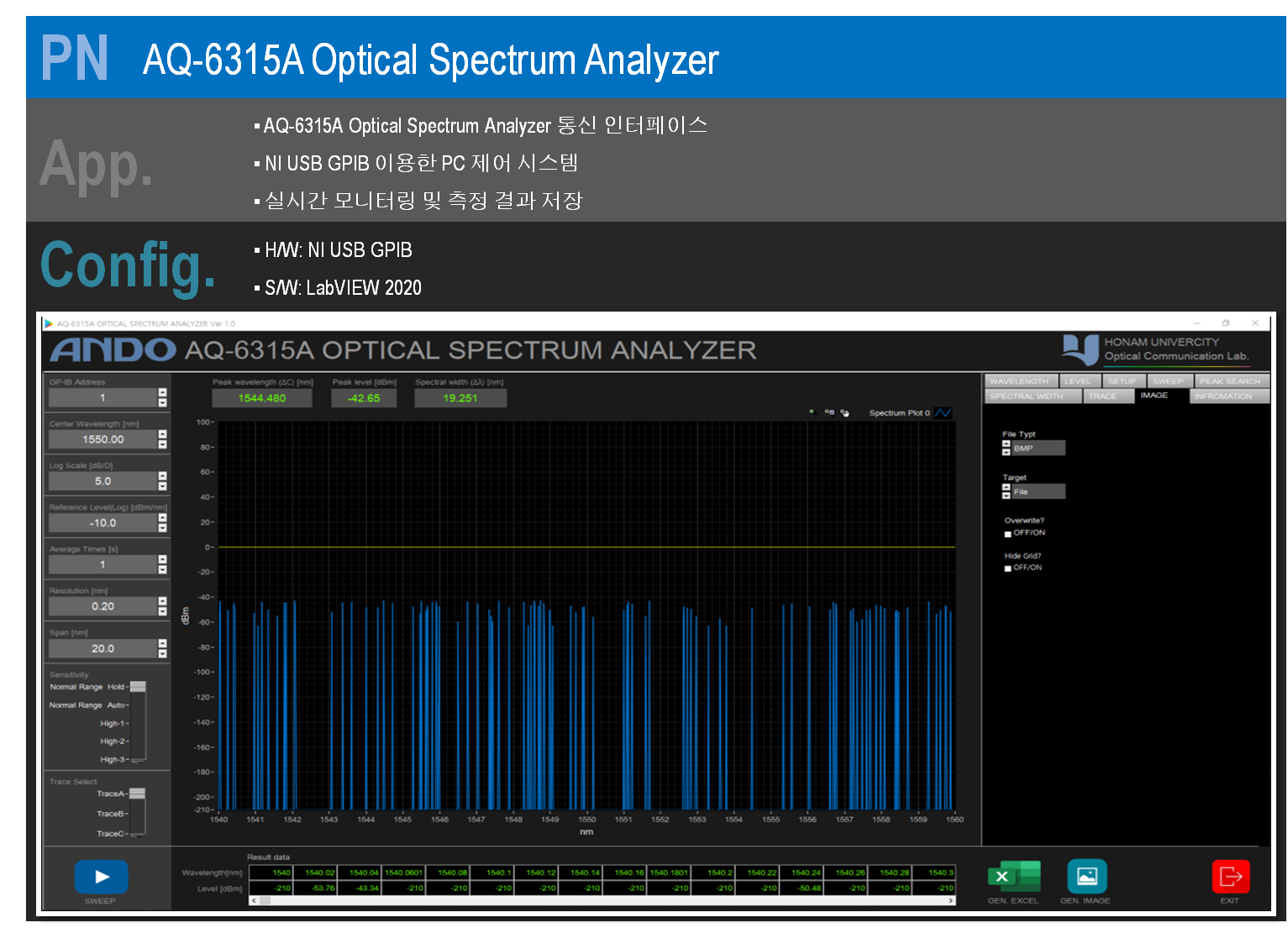Screen dimensions: 1288x928
Task: Select wavelength cell 1540.0601
Action: 404,873
